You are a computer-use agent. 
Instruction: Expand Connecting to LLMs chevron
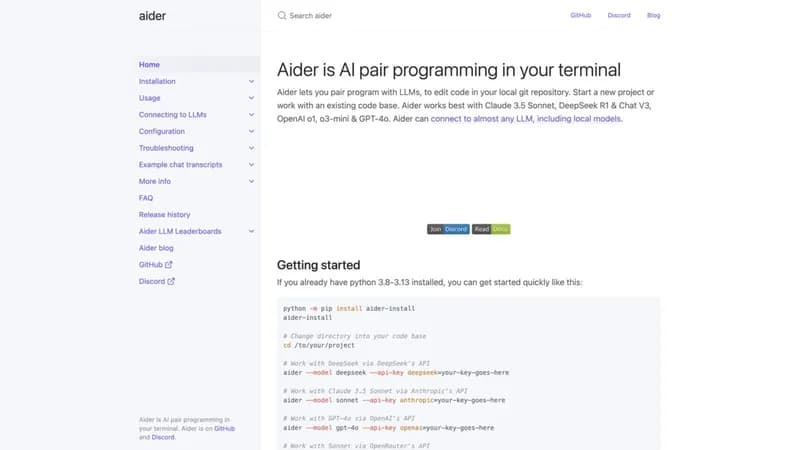[251, 115]
